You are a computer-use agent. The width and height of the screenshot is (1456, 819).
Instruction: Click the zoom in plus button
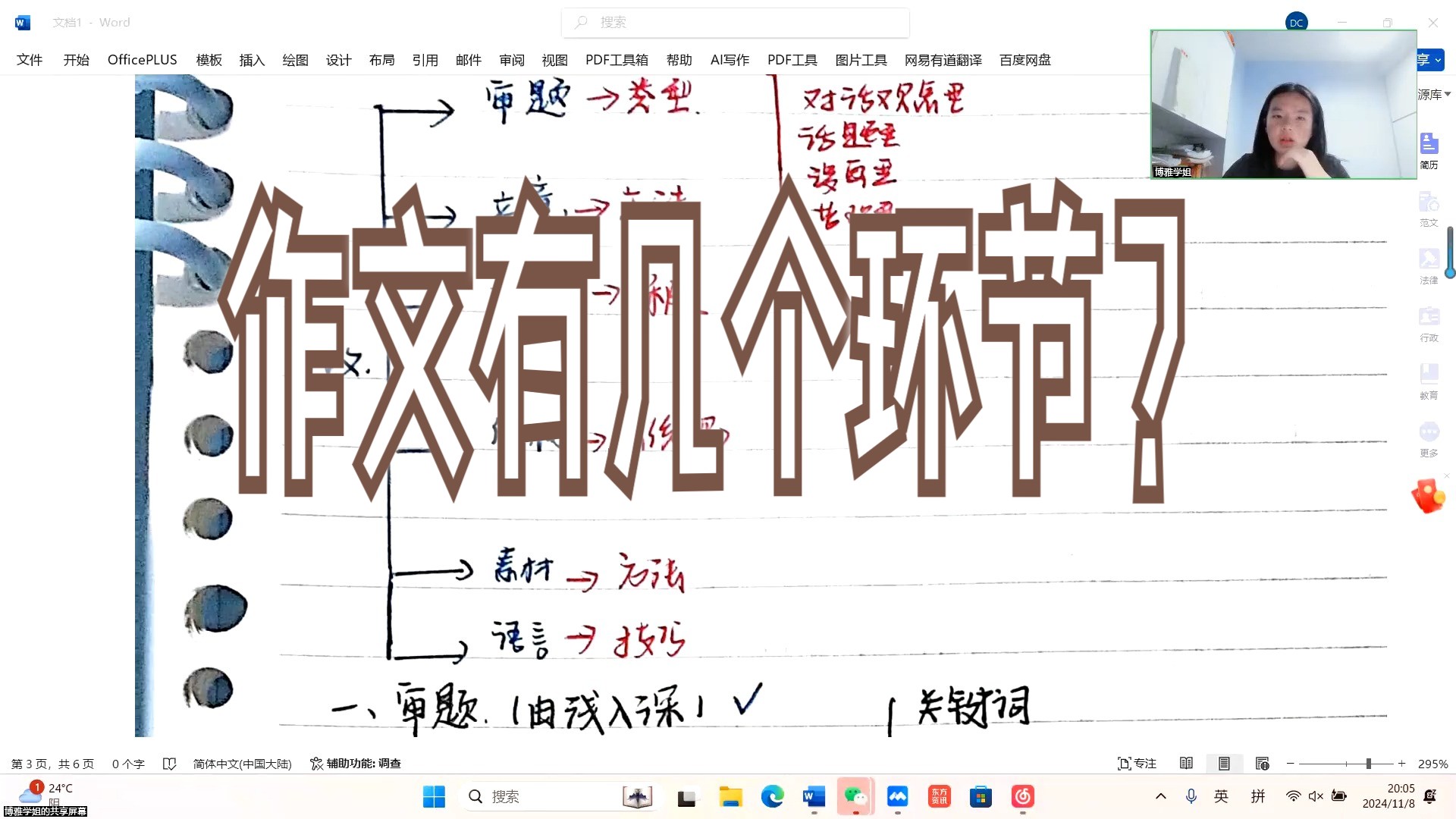[x=1402, y=764]
